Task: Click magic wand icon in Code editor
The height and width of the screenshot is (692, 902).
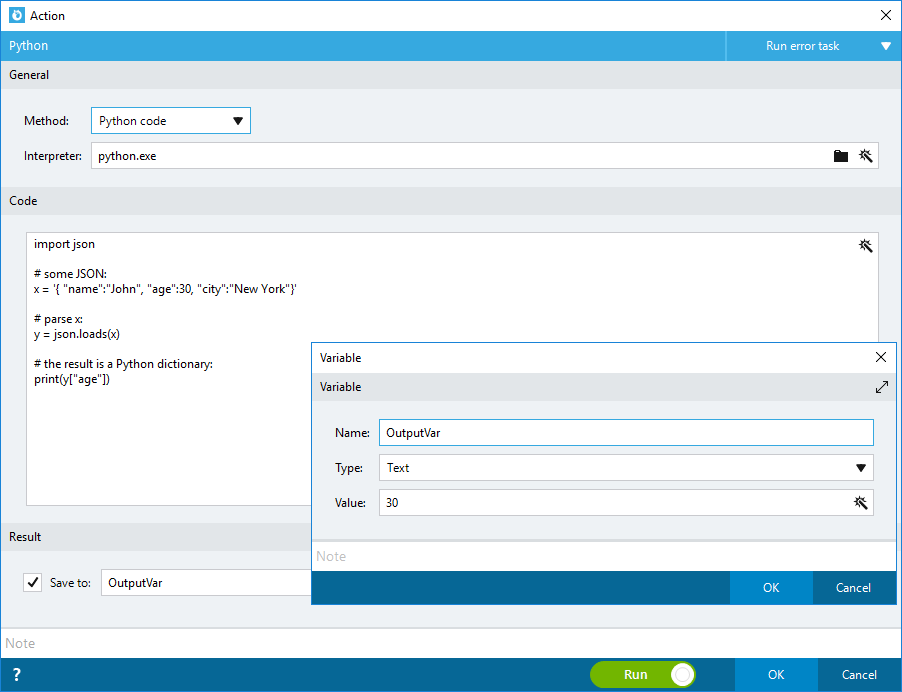Action: [x=865, y=246]
